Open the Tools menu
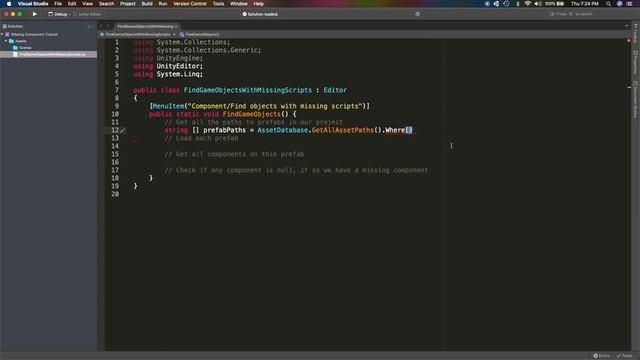This screenshot has height=360, width=640. click(x=218, y=4)
